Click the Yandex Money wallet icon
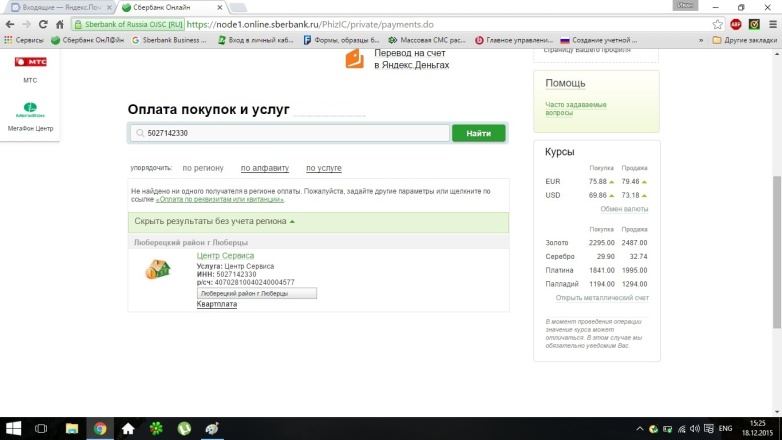 click(355, 59)
